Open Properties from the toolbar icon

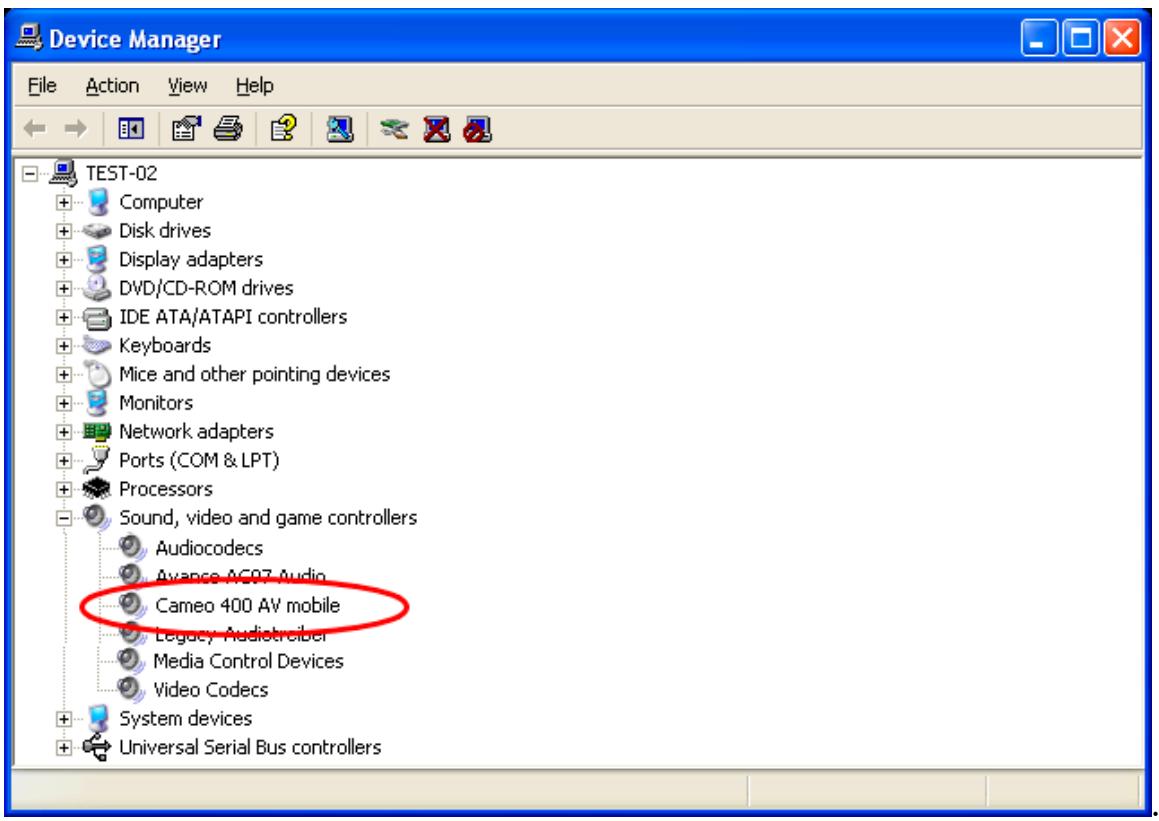tap(186, 129)
